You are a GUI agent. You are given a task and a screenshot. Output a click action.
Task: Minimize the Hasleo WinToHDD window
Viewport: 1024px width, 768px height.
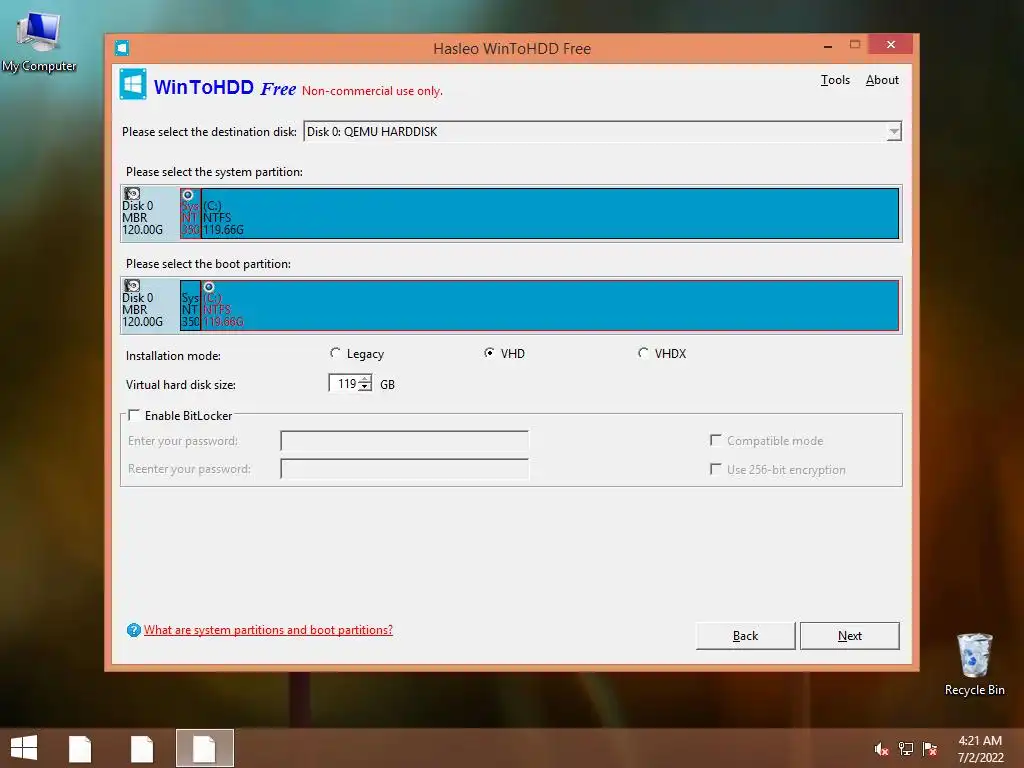(x=828, y=46)
